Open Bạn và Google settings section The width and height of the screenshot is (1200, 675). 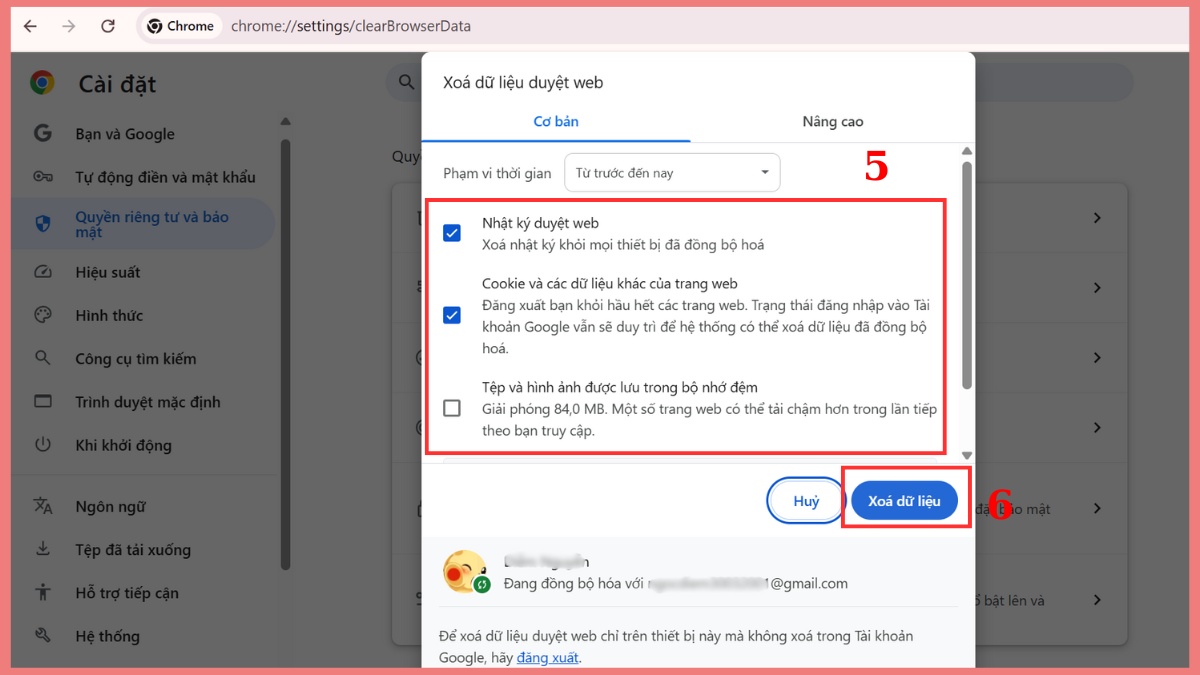[125, 134]
